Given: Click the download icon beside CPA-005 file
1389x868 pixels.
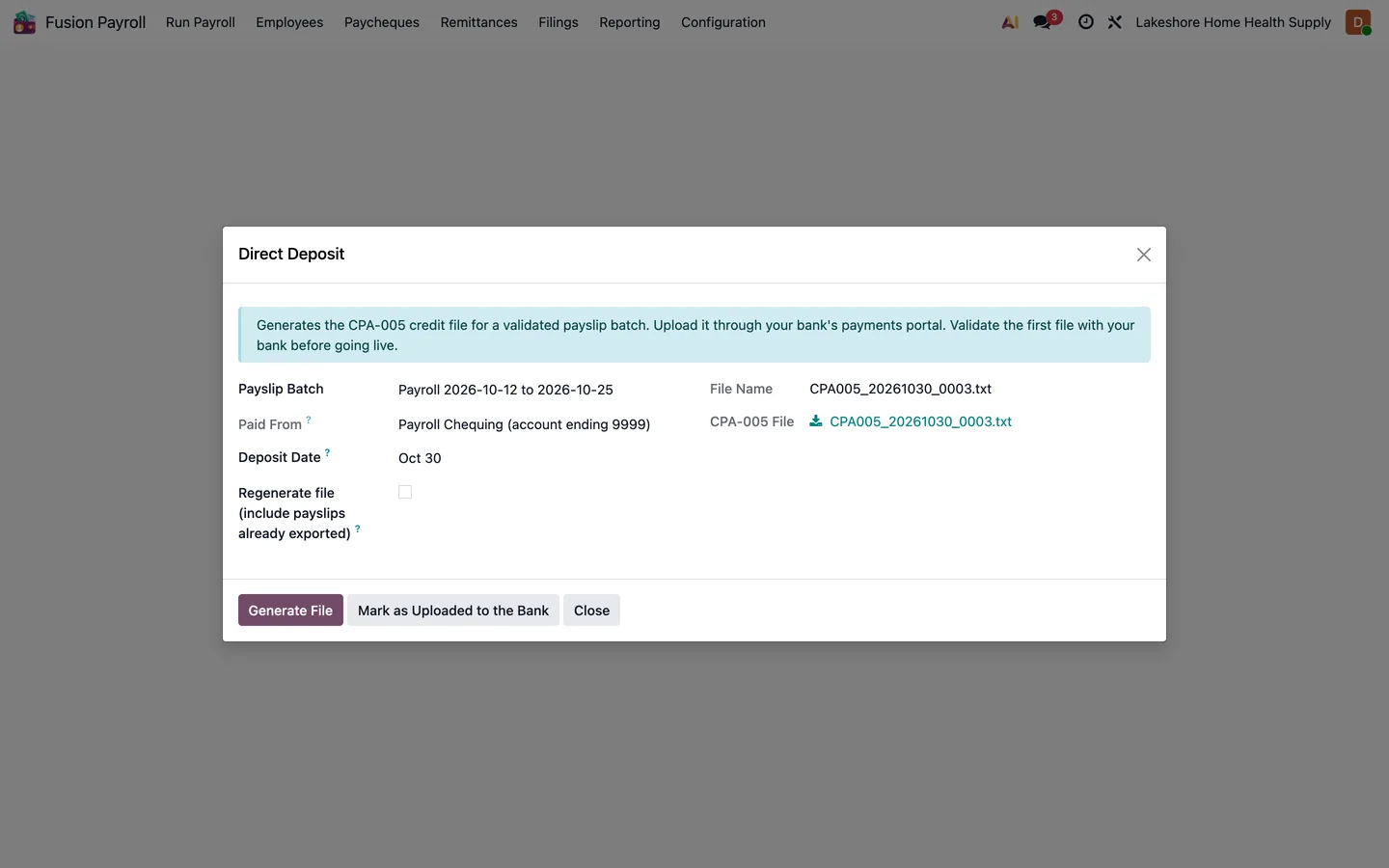Looking at the screenshot, I should click(x=816, y=420).
